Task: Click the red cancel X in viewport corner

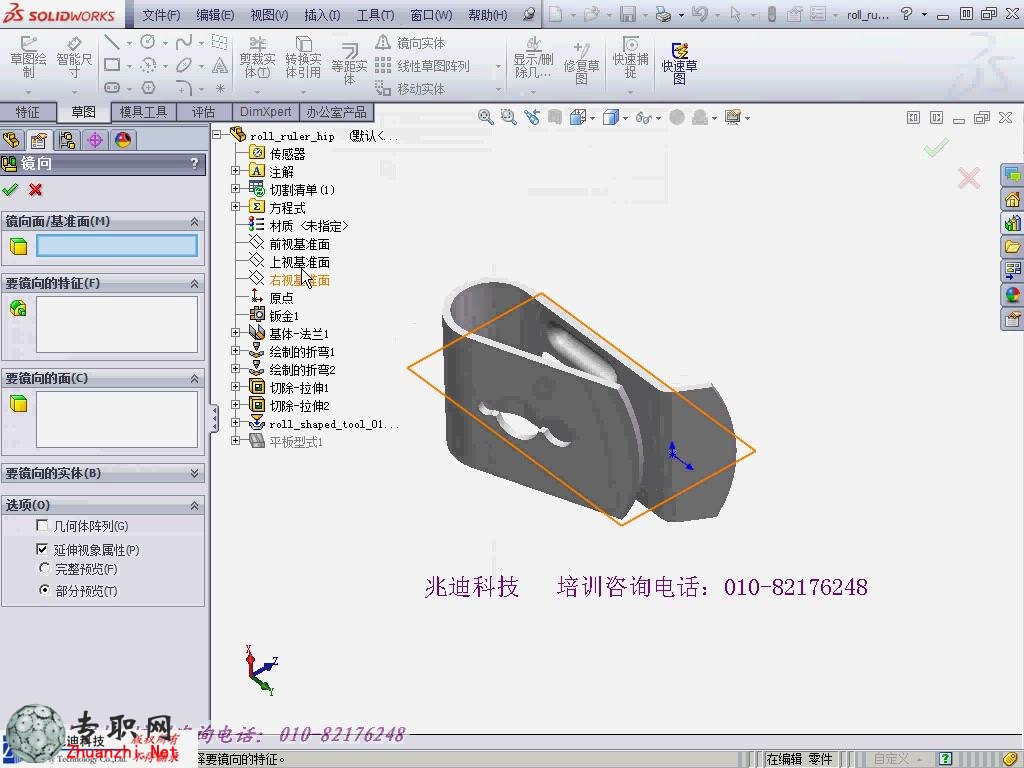Action: point(968,178)
